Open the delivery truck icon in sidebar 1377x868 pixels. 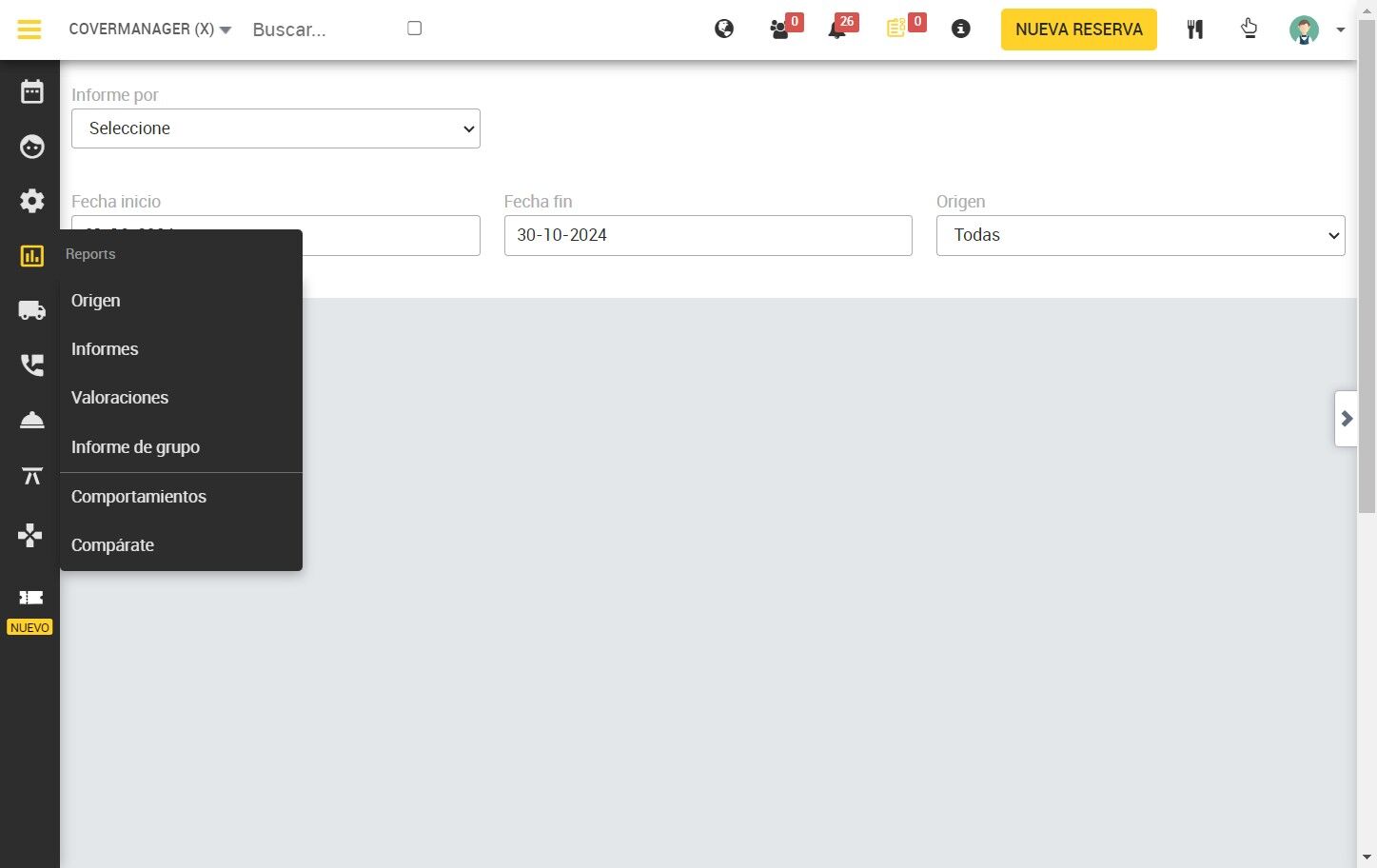(32, 310)
